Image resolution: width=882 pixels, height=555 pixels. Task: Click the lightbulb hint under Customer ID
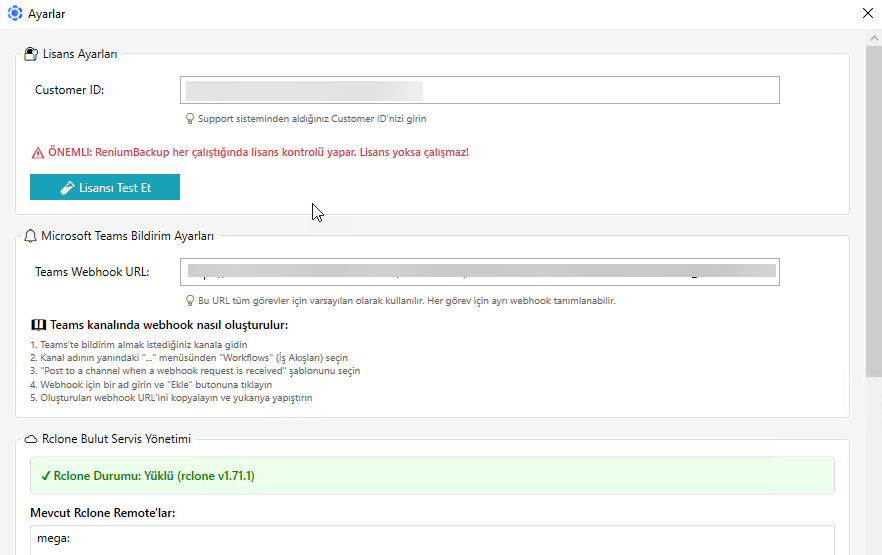pyautogui.click(x=190, y=119)
